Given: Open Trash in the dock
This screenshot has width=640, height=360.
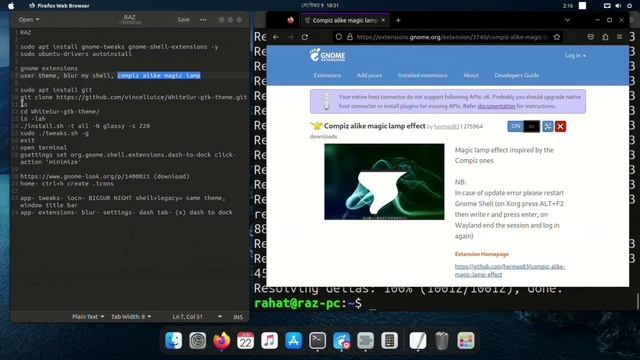Looking at the screenshot, I should [x=442, y=340].
